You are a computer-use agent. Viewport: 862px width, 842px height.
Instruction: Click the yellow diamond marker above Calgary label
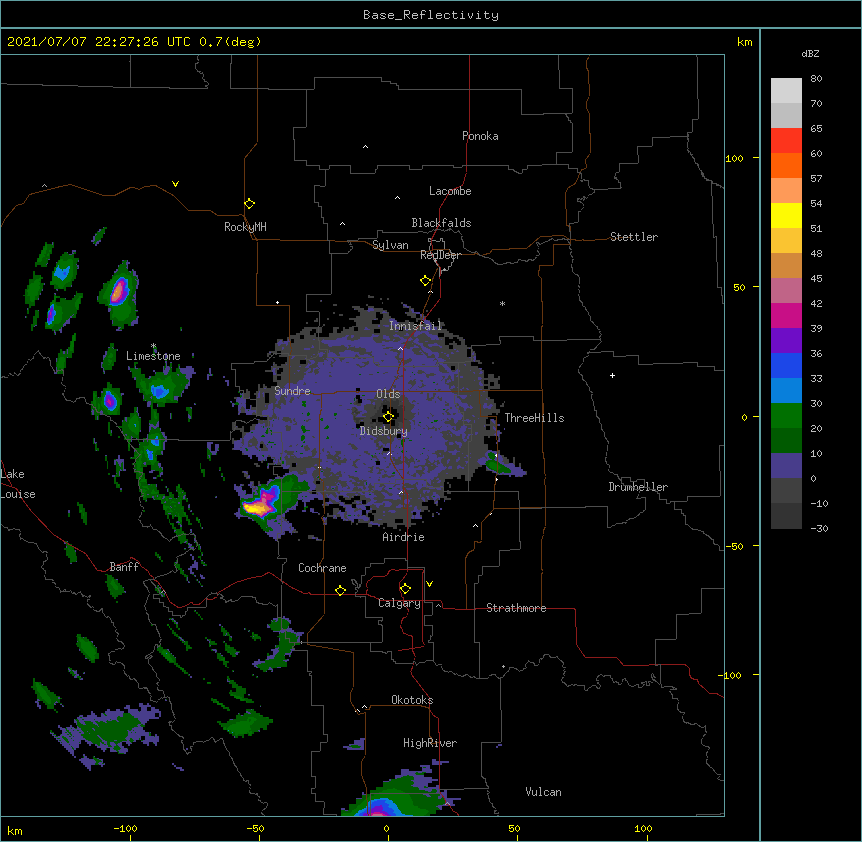pos(405,588)
